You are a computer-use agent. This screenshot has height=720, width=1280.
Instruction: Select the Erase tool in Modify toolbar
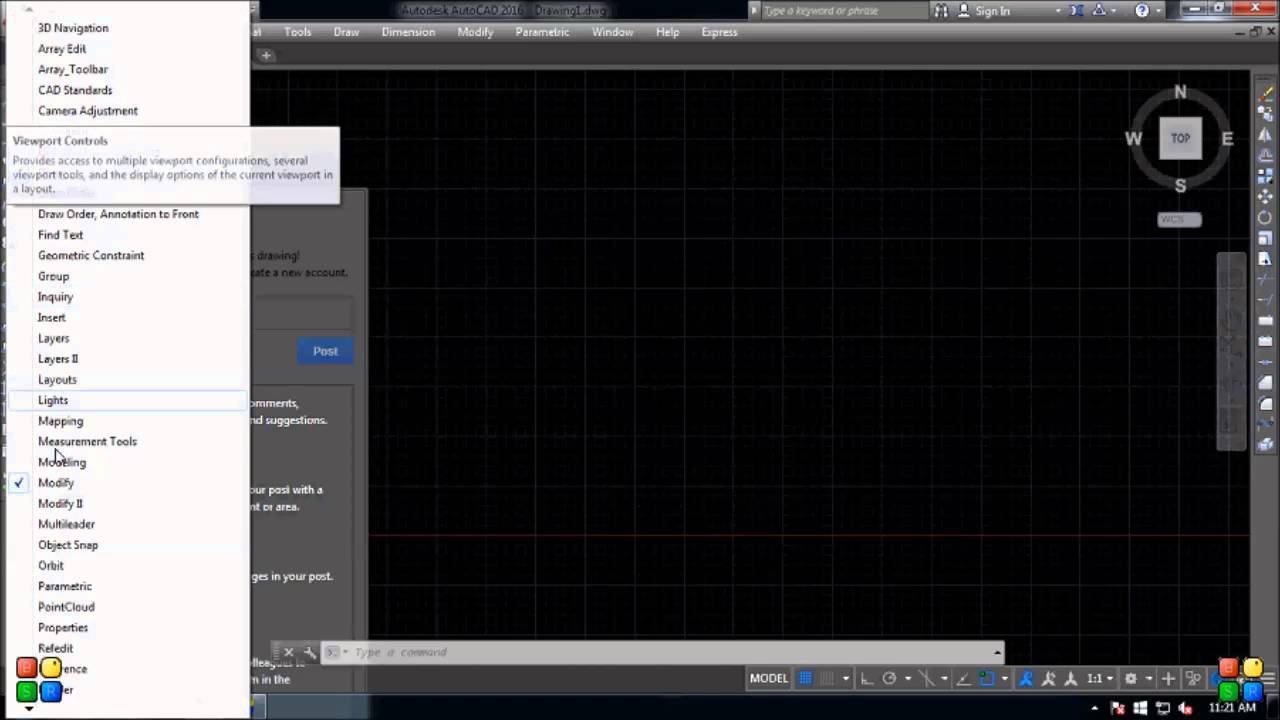coord(1265,94)
